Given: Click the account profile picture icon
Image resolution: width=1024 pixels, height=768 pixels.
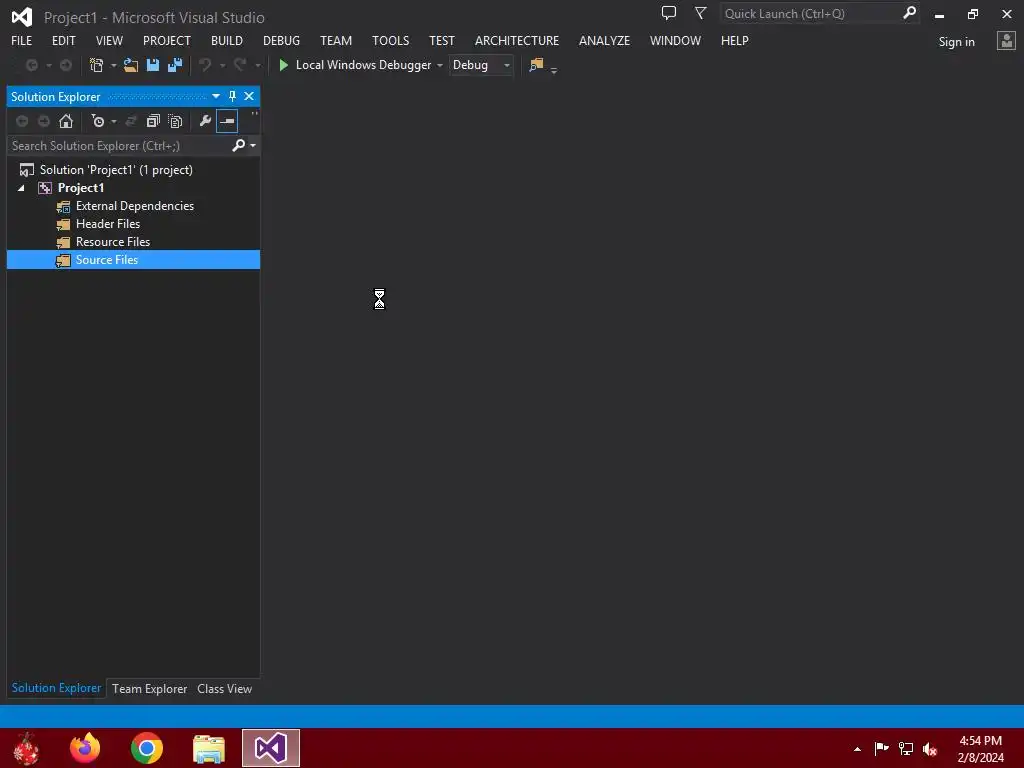Looking at the screenshot, I should (1006, 41).
